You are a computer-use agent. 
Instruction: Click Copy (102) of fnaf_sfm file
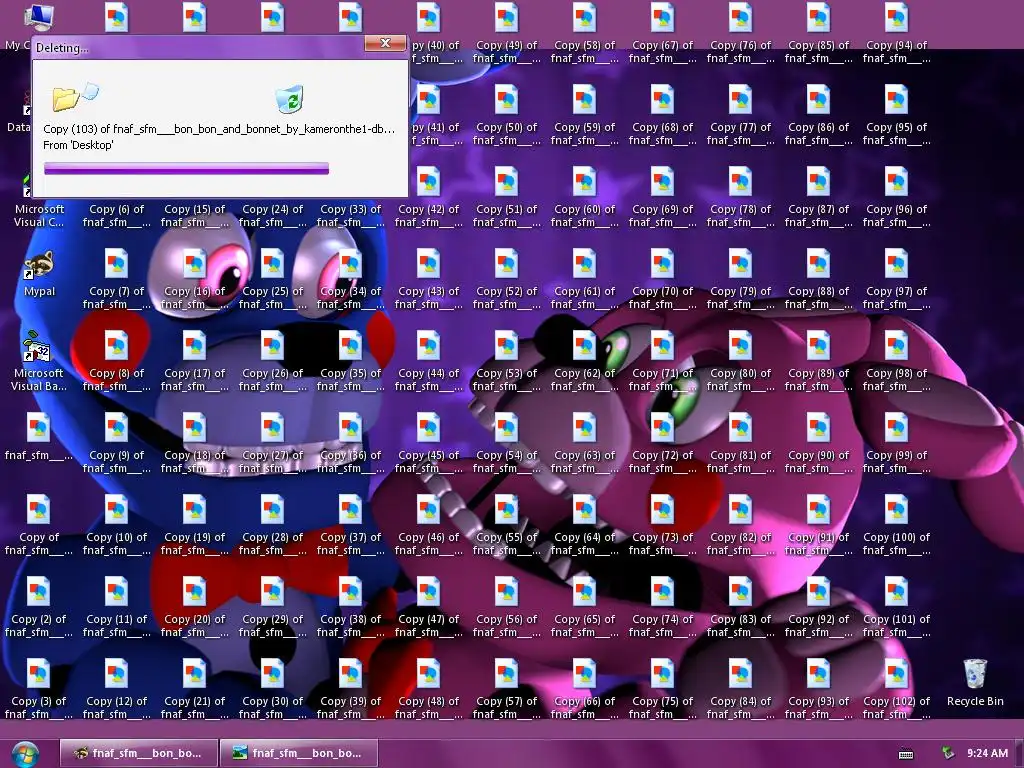pyautogui.click(x=896, y=689)
